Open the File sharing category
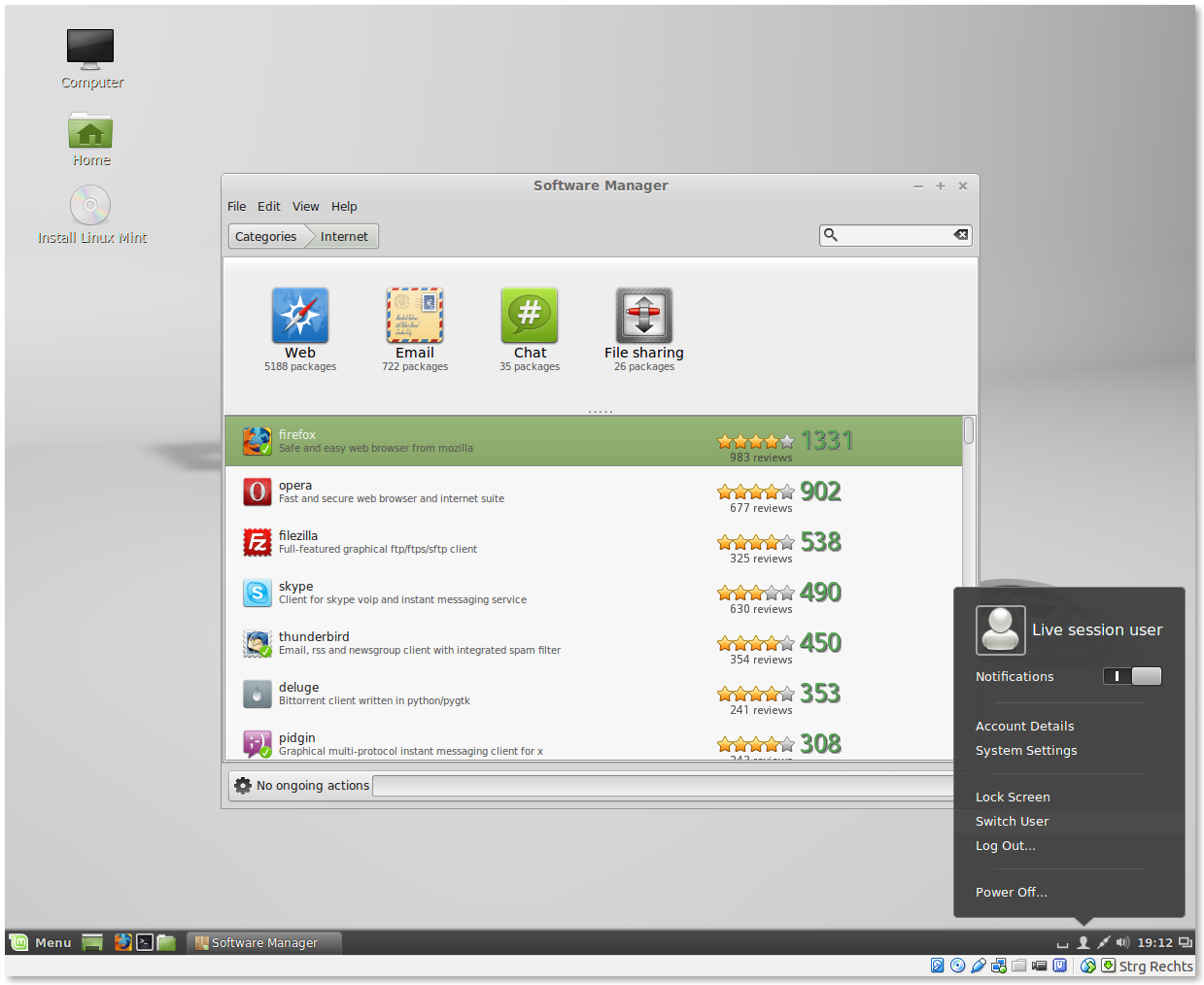1204x985 pixels. 643,316
